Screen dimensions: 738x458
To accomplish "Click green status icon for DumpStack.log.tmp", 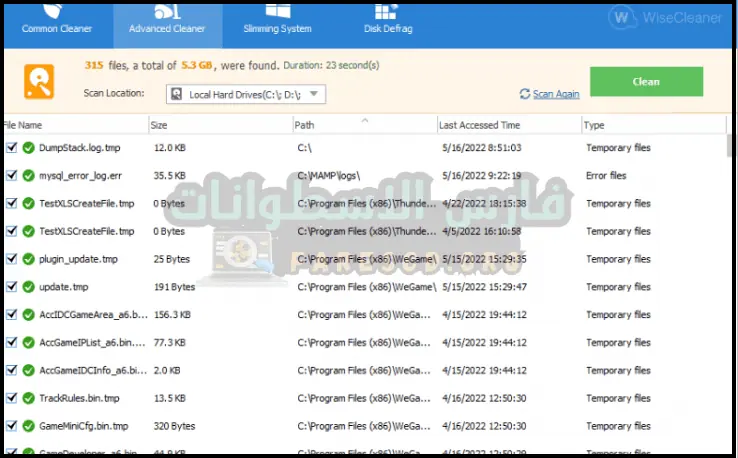I will tap(29, 148).
